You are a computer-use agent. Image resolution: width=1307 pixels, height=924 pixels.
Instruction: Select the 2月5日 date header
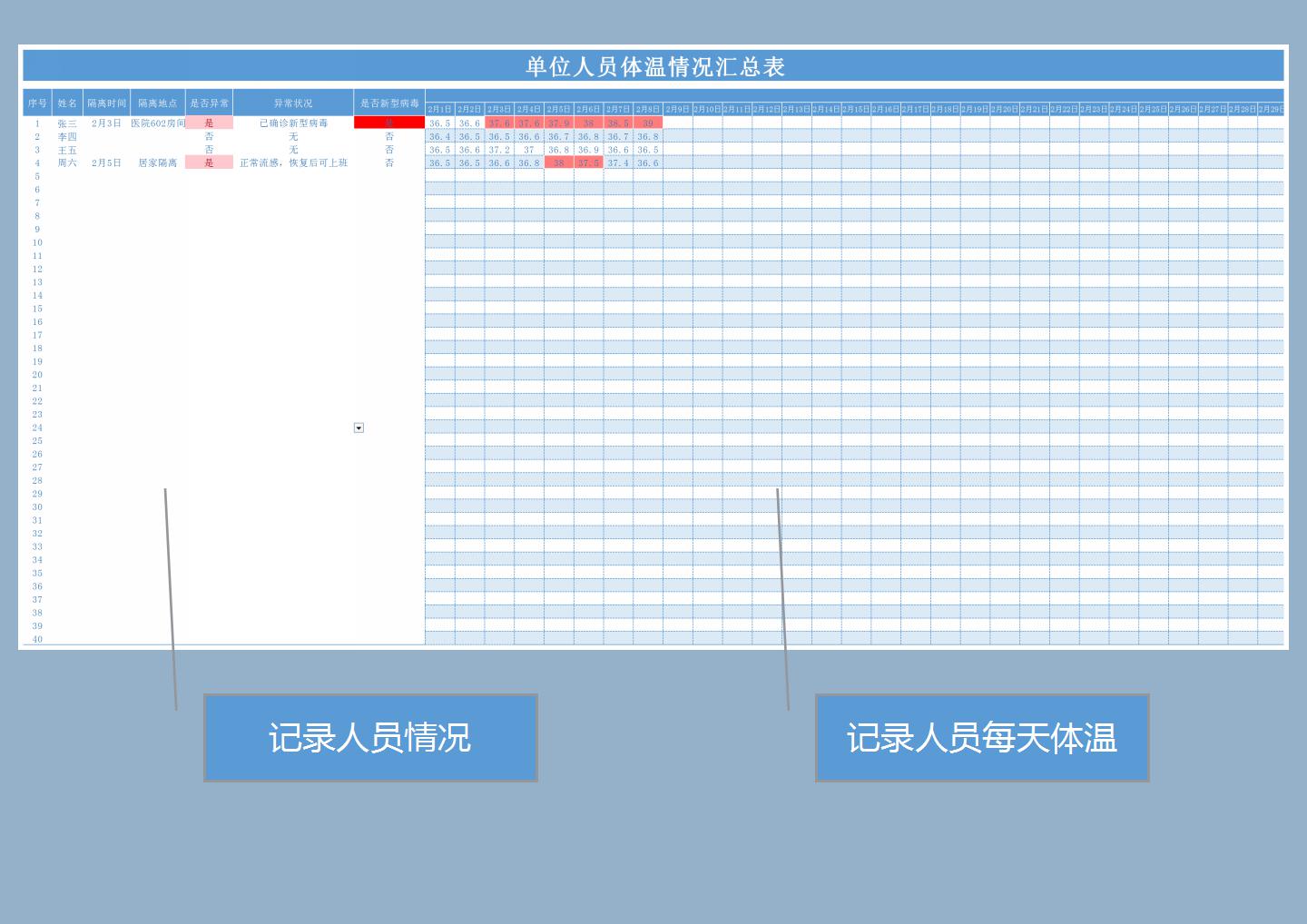[558, 109]
